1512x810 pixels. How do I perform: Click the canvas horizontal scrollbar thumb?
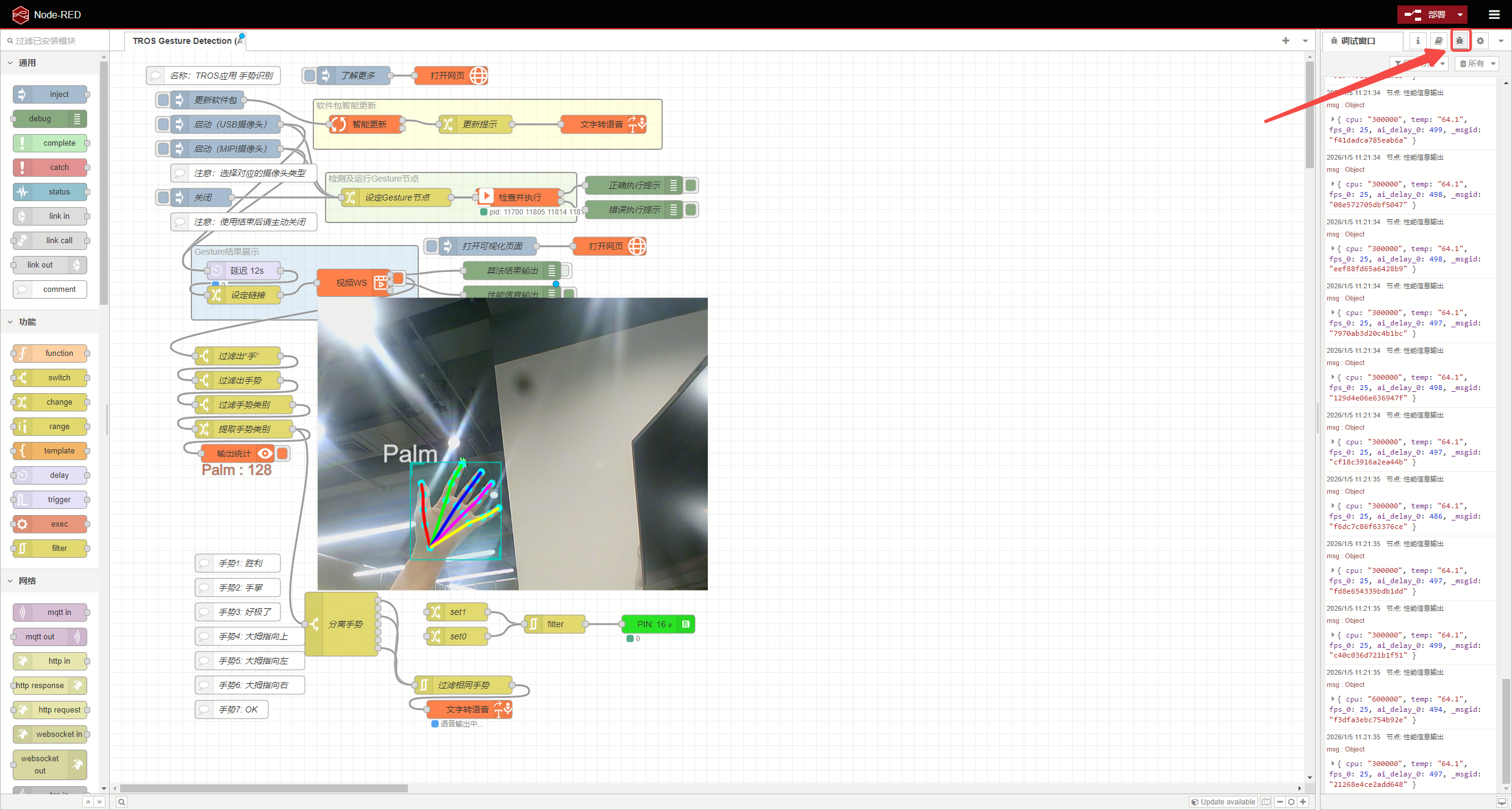264,788
